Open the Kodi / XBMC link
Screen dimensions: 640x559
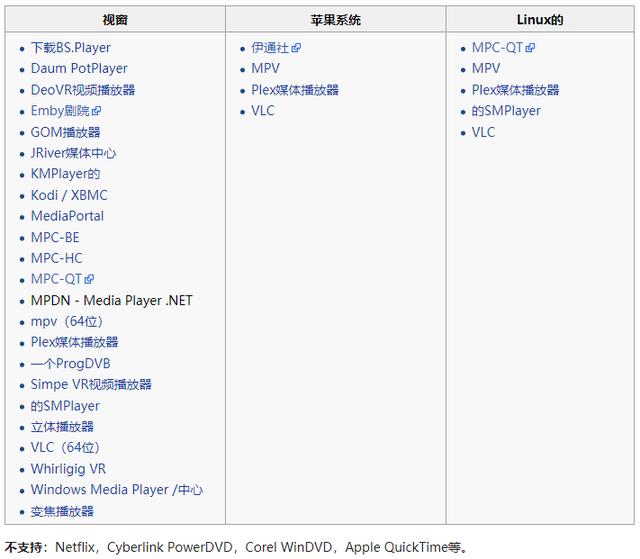tap(69, 195)
